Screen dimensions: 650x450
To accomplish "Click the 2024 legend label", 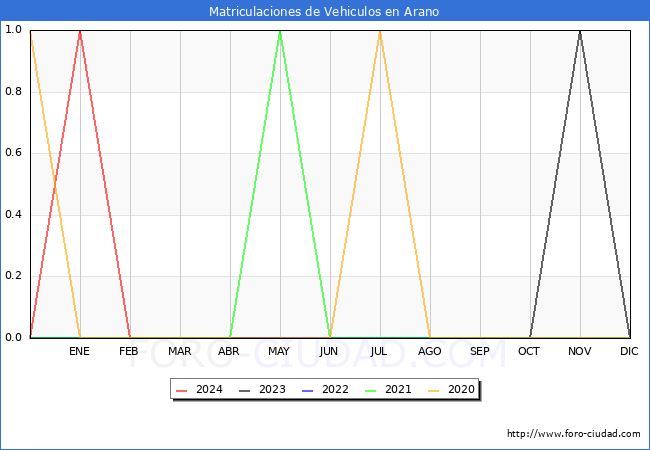I will 209,390.
